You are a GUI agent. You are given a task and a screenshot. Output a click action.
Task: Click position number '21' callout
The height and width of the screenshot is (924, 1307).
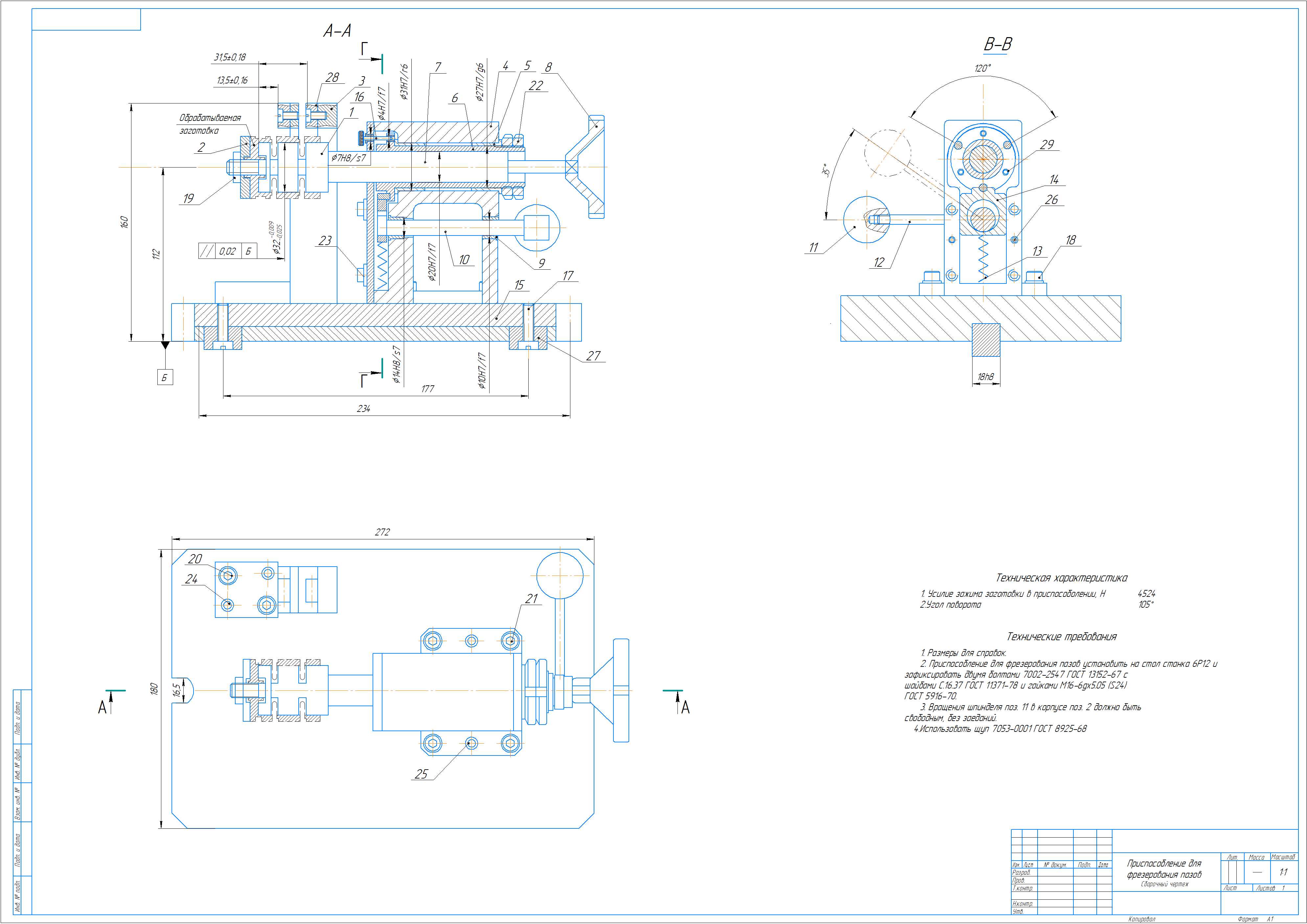click(532, 598)
